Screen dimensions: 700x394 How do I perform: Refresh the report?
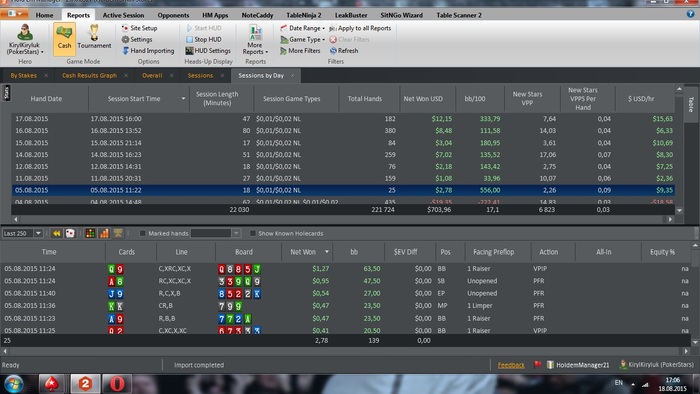344,51
